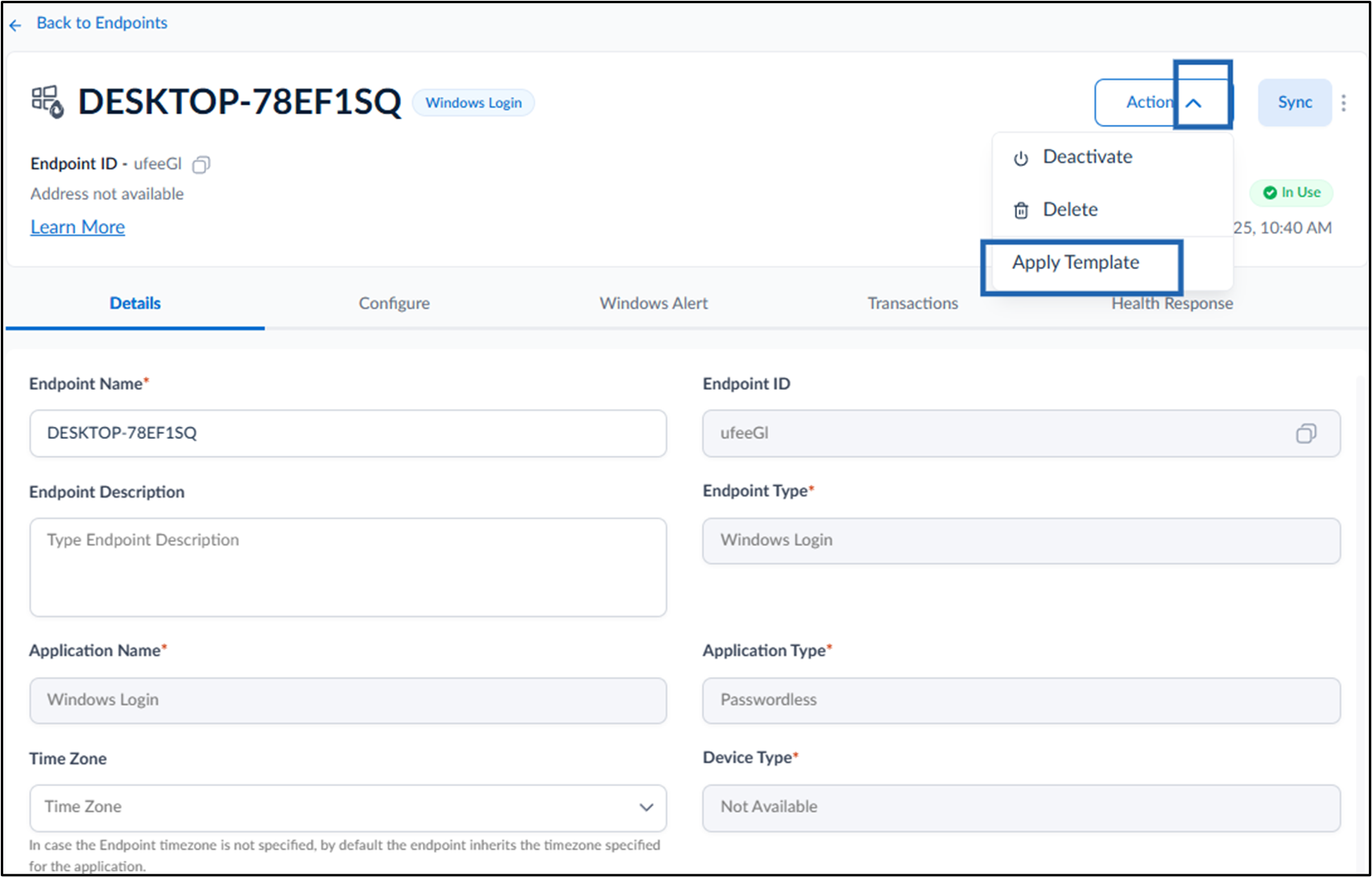Open the Windows Alert tab
This screenshot has height=877, width=1372.
click(654, 304)
